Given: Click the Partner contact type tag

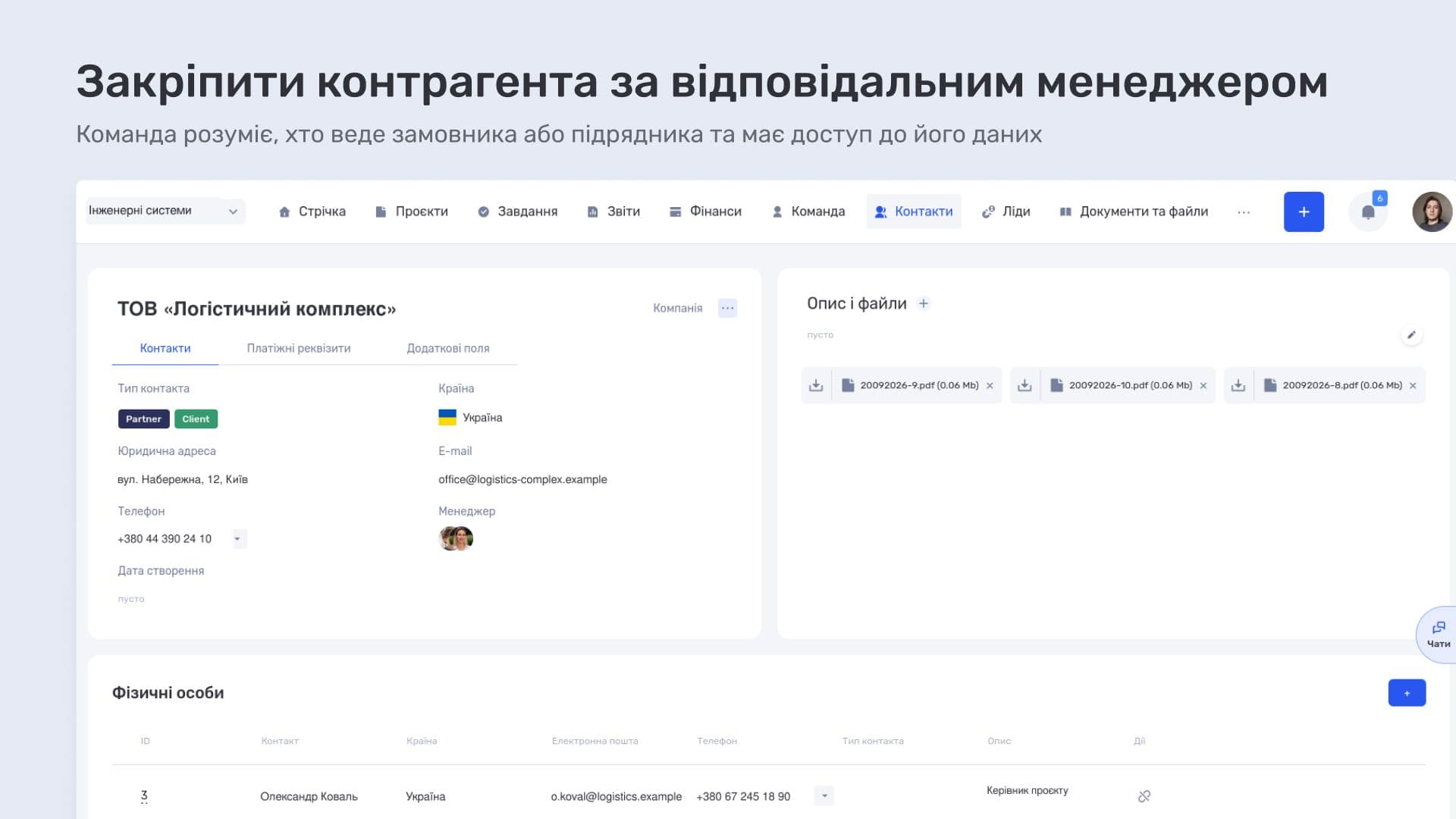Looking at the screenshot, I should click(x=143, y=419).
